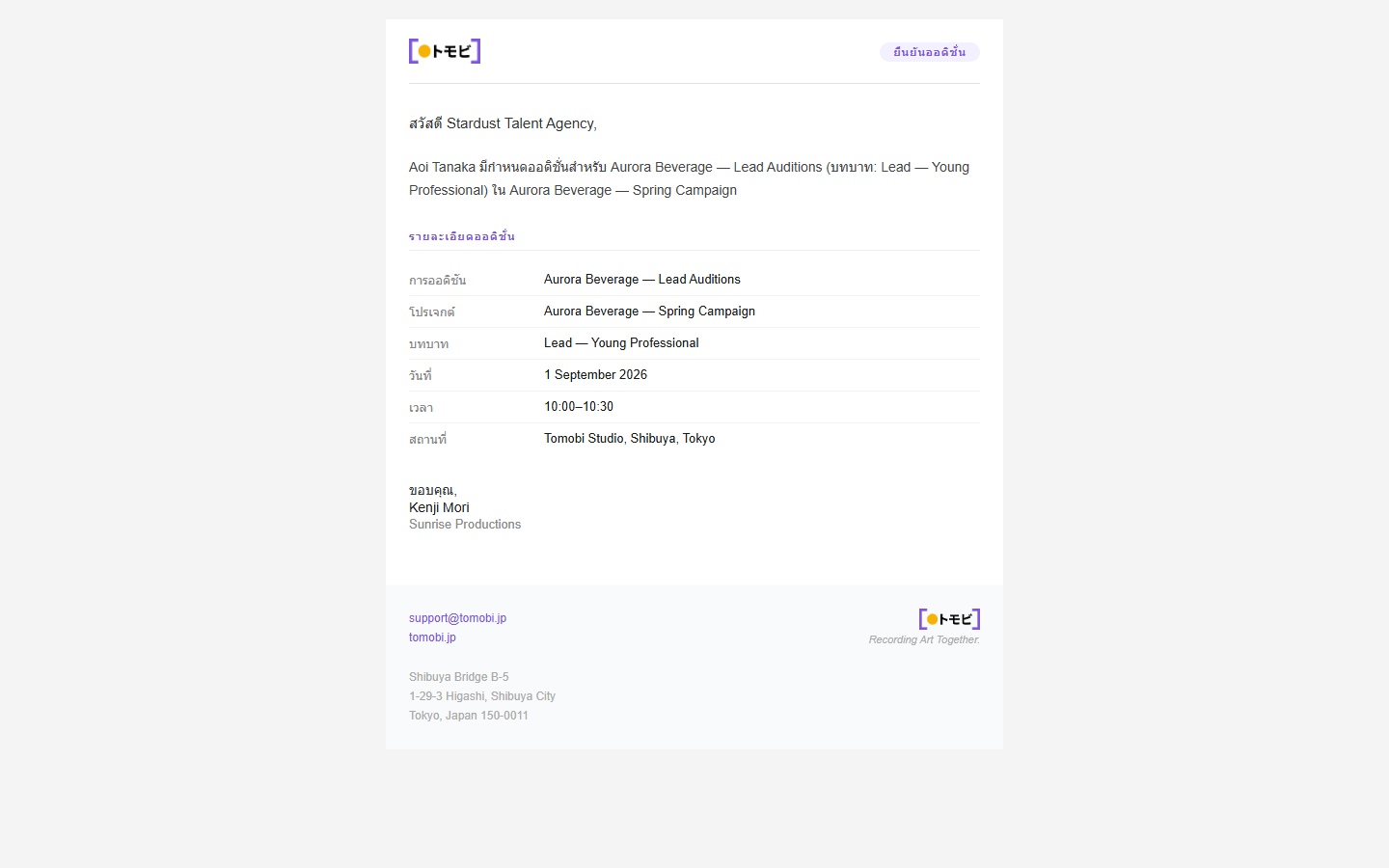Open the support@tomobi.jp email link
Image resolution: width=1389 pixels, height=868 pixels.
[457, 618]
